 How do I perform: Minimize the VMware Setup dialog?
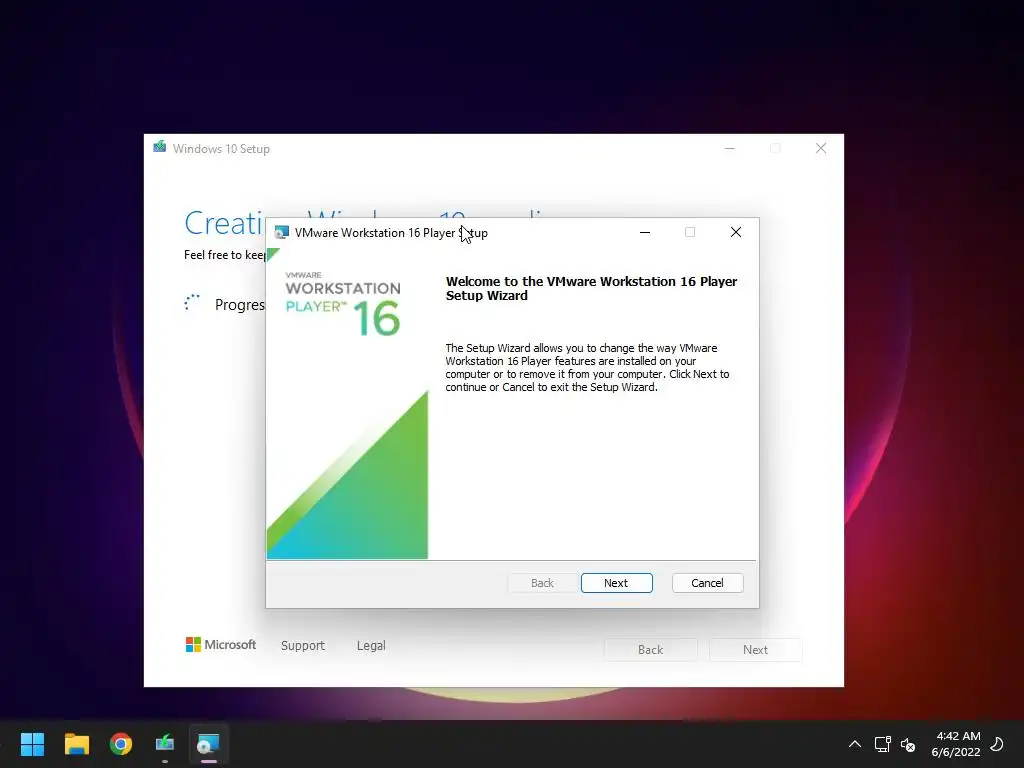(x=645, y=232)
